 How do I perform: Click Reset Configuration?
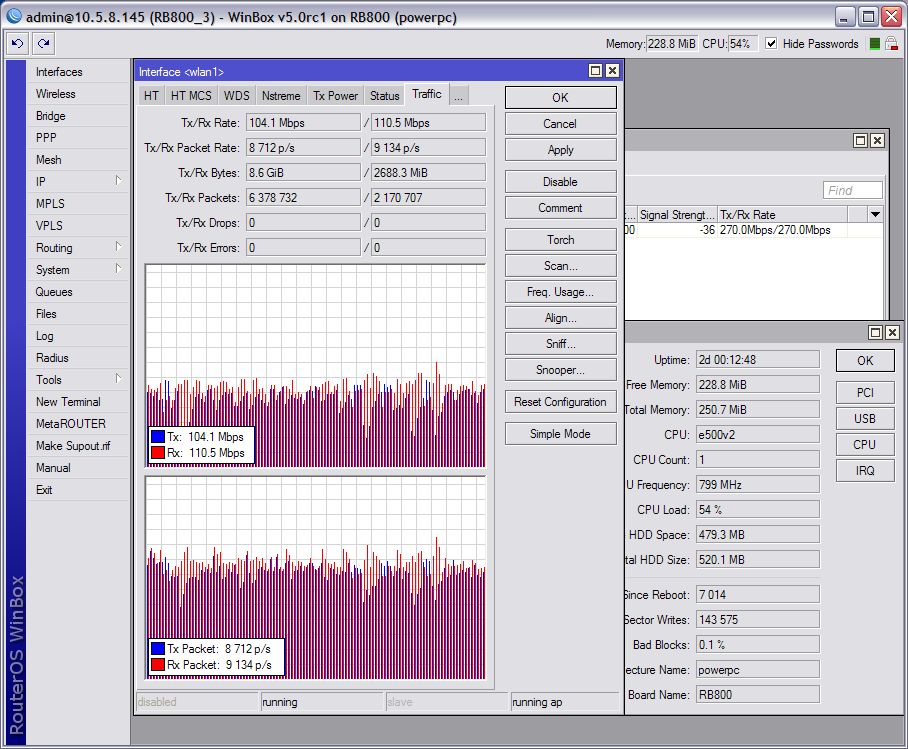560,401
